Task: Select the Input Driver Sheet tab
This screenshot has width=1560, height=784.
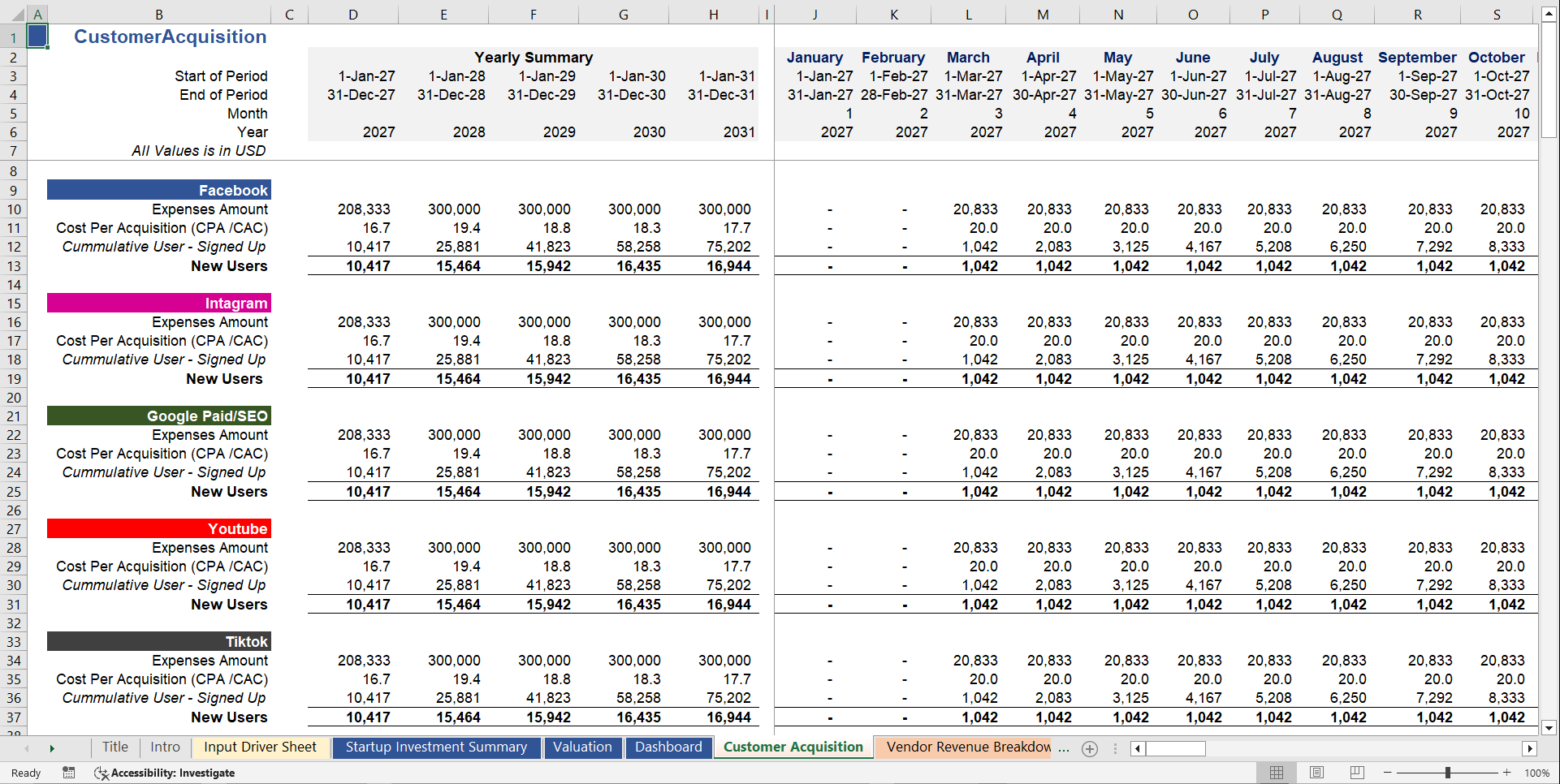Action: [x=260, y=747]
